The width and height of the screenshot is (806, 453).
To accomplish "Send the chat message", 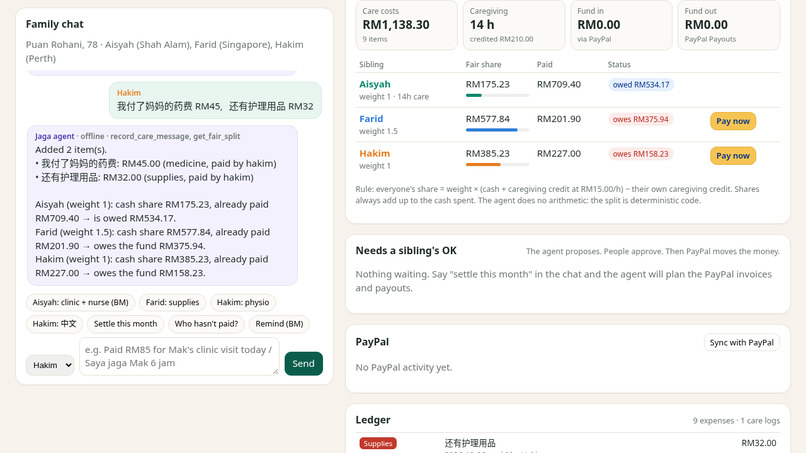I will 303,364.
